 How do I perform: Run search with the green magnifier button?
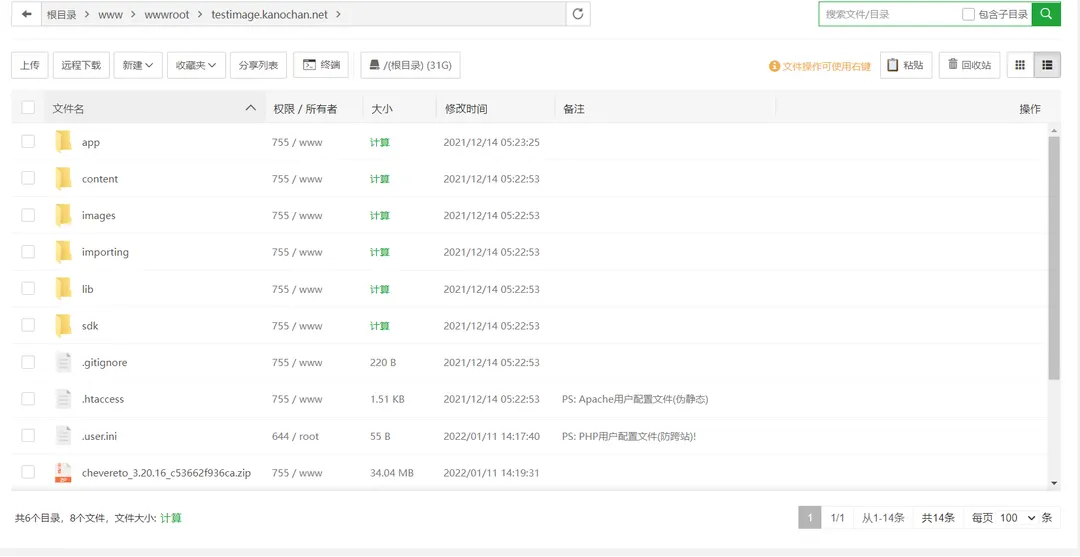click(x=1046, y=14)
